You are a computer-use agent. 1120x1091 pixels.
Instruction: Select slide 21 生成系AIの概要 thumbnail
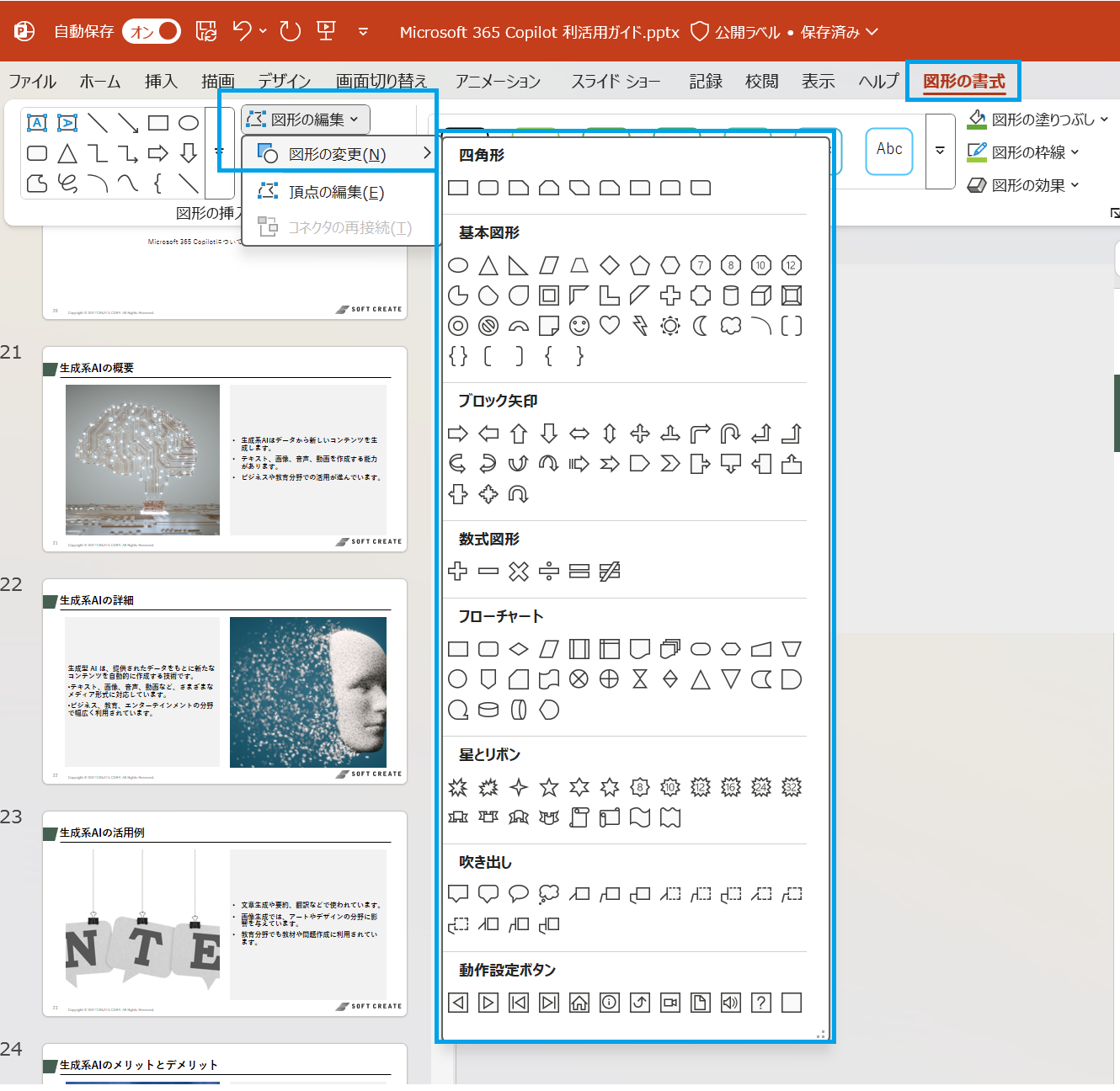click(225, 450)
